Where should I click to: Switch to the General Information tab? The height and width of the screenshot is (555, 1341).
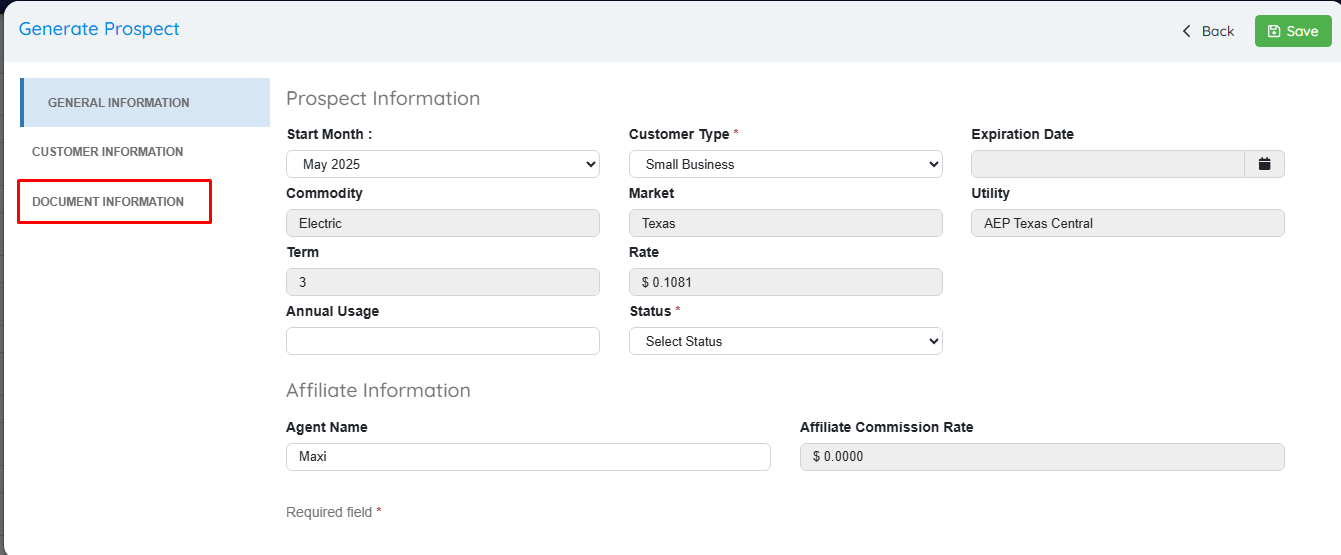tap(118, 103)
